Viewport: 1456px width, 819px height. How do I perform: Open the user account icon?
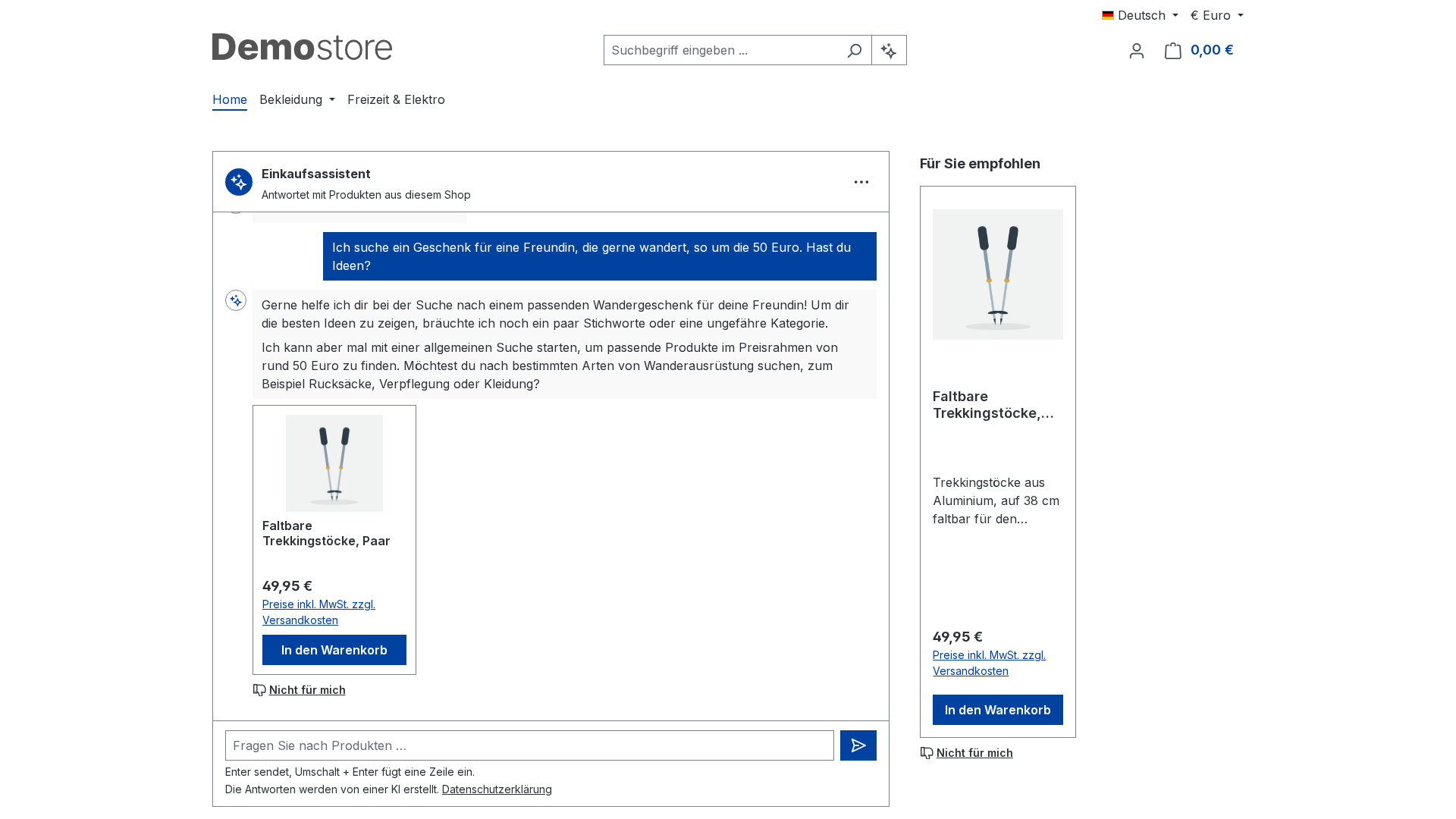[1136, 50]
